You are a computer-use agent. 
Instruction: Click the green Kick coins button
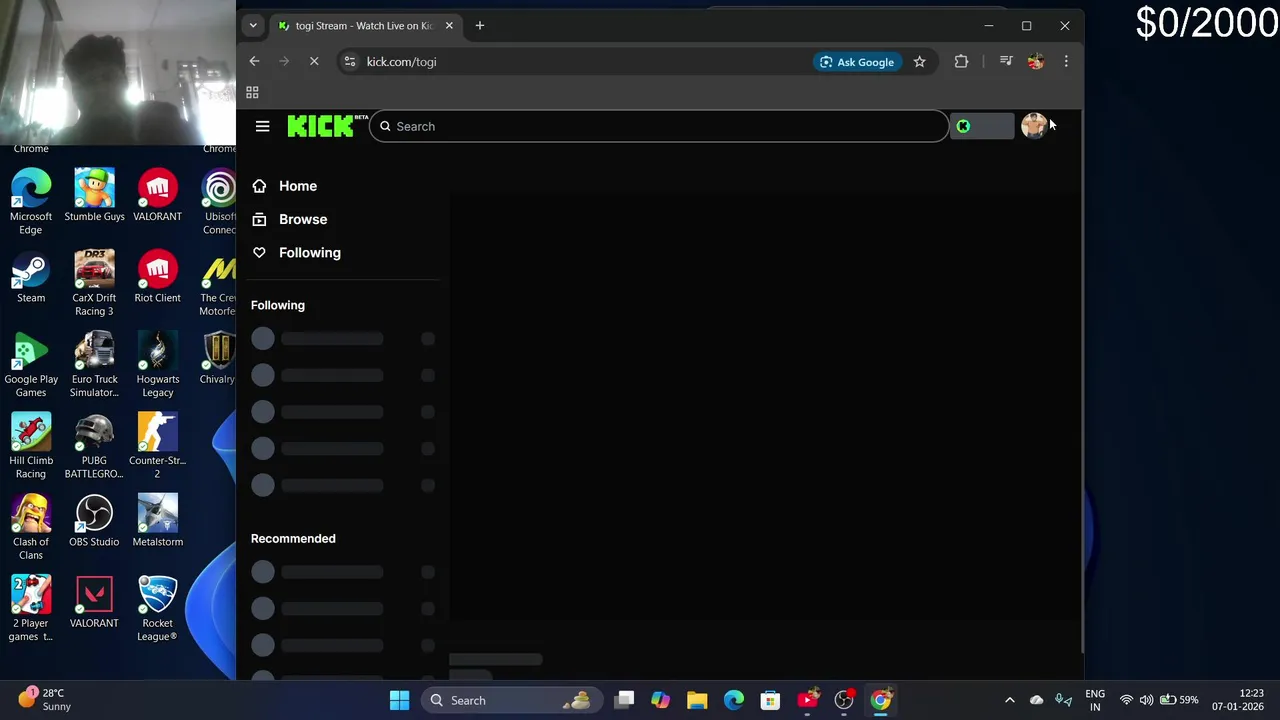point(981,126)
